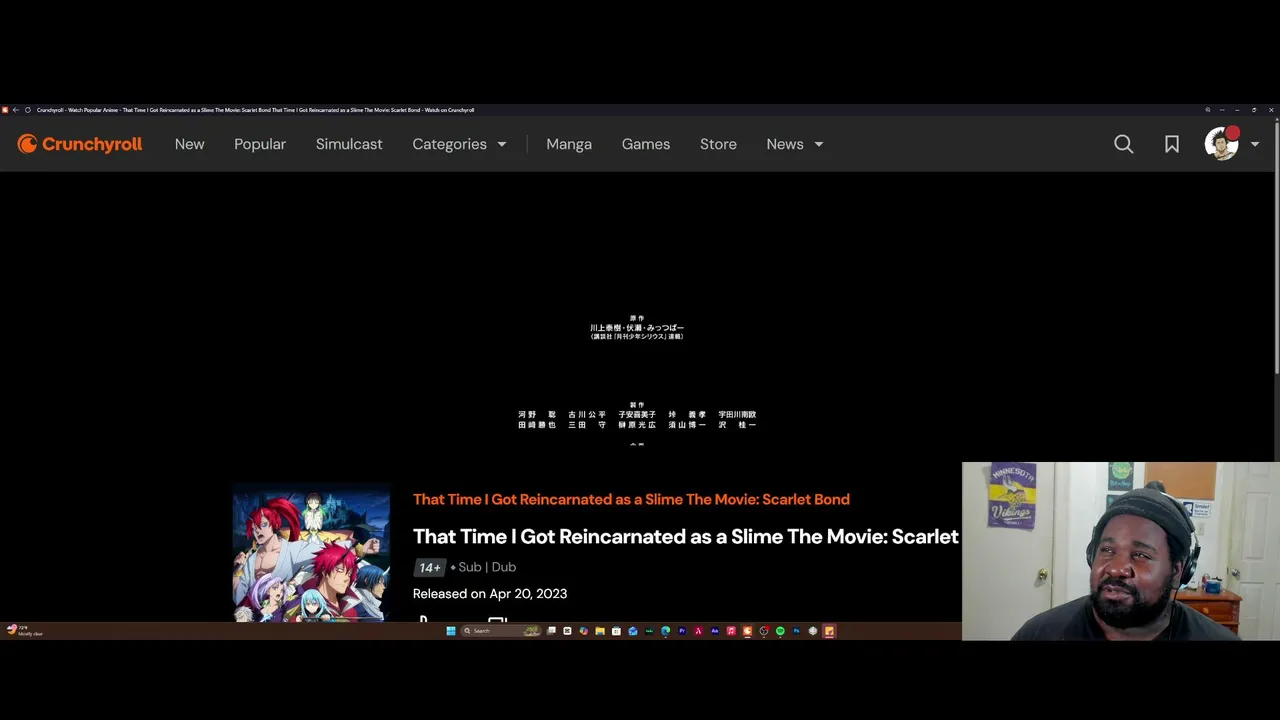
Task: Expand the News dropdown
Action: tap(795, 144)
